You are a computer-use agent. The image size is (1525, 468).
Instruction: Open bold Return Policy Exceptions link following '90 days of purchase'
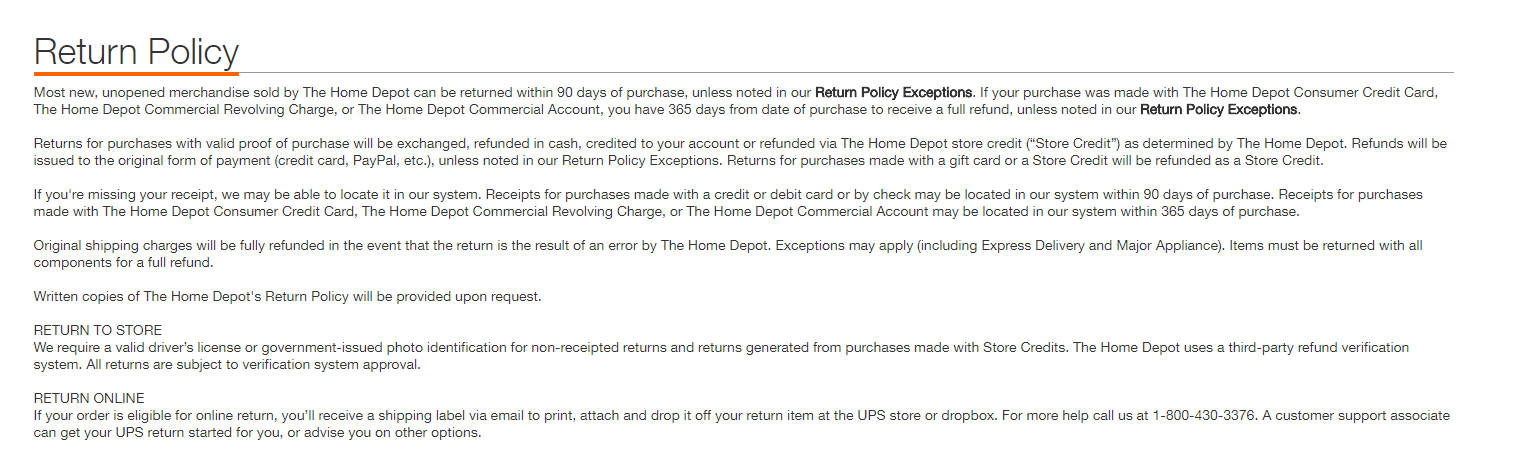coord(893,92)
